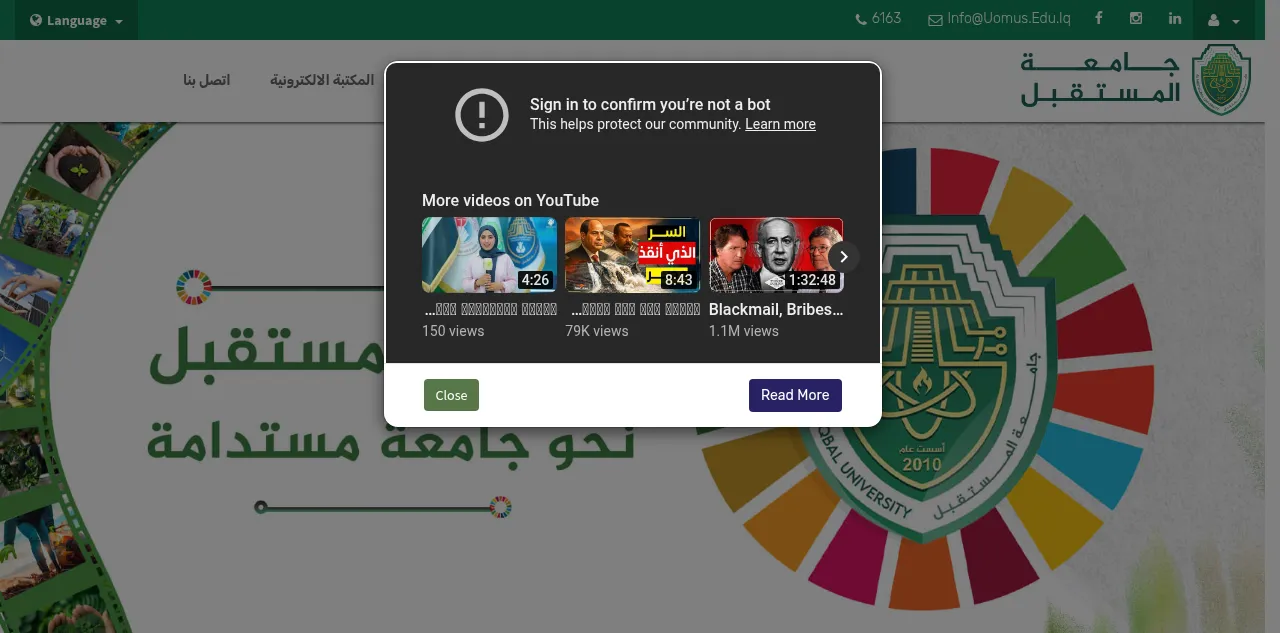Open the 8:43 video thumbnail

pos(632,255)
